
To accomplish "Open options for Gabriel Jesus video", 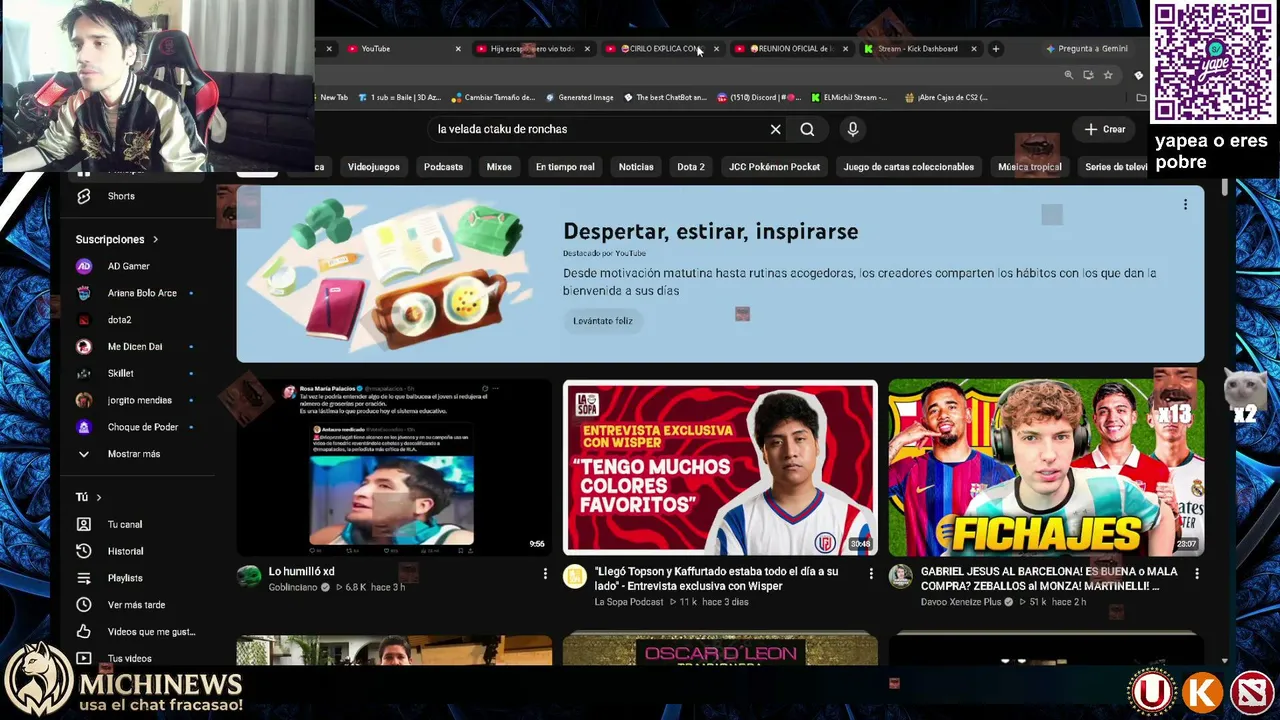I will pos(1197,573).
